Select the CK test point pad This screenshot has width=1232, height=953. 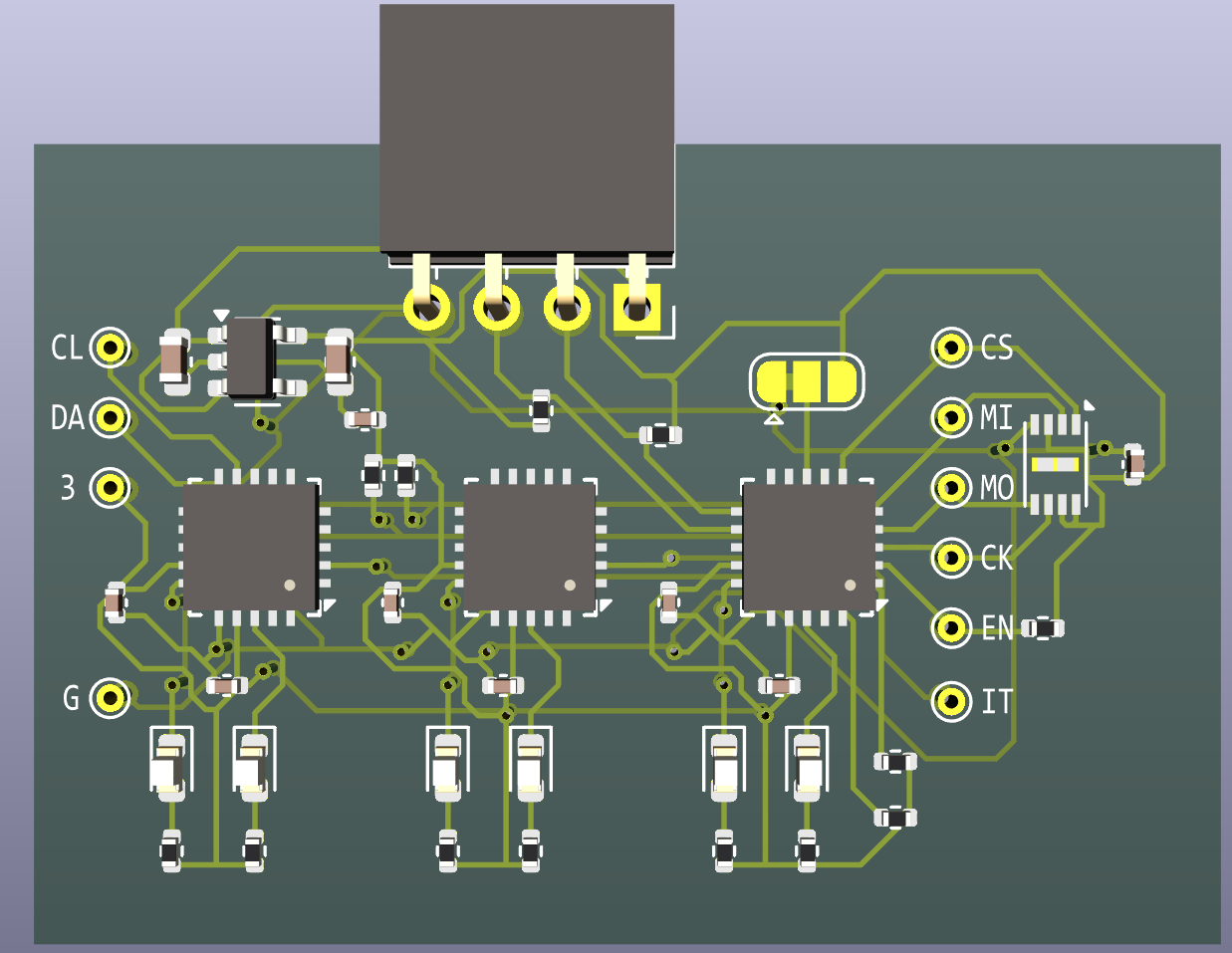(x=951, y=558)
